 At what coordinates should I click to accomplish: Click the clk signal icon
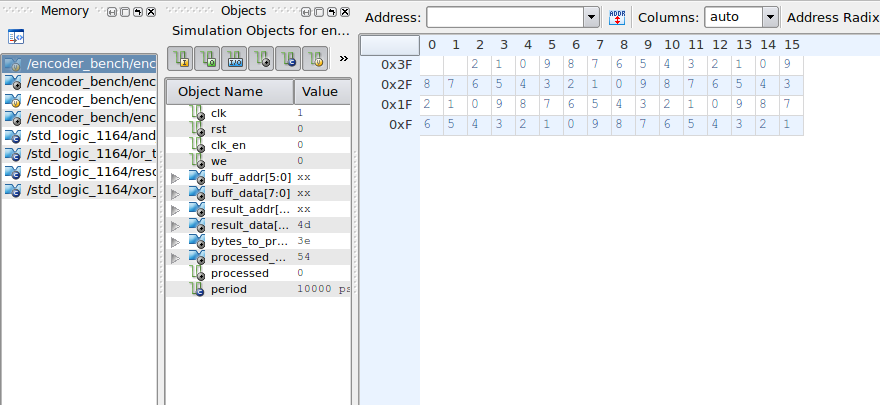[x=197, y=113]
